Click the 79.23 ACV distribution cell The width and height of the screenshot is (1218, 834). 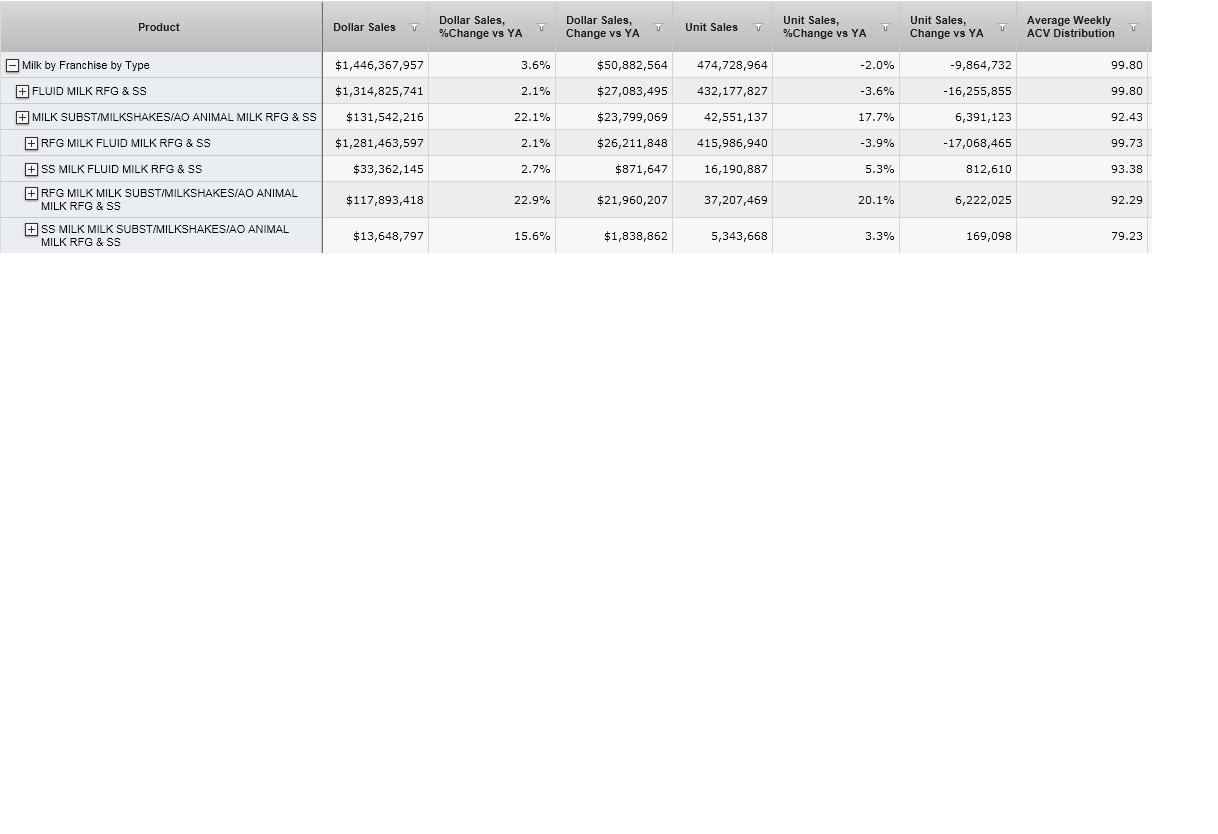tap(1126, 236)
